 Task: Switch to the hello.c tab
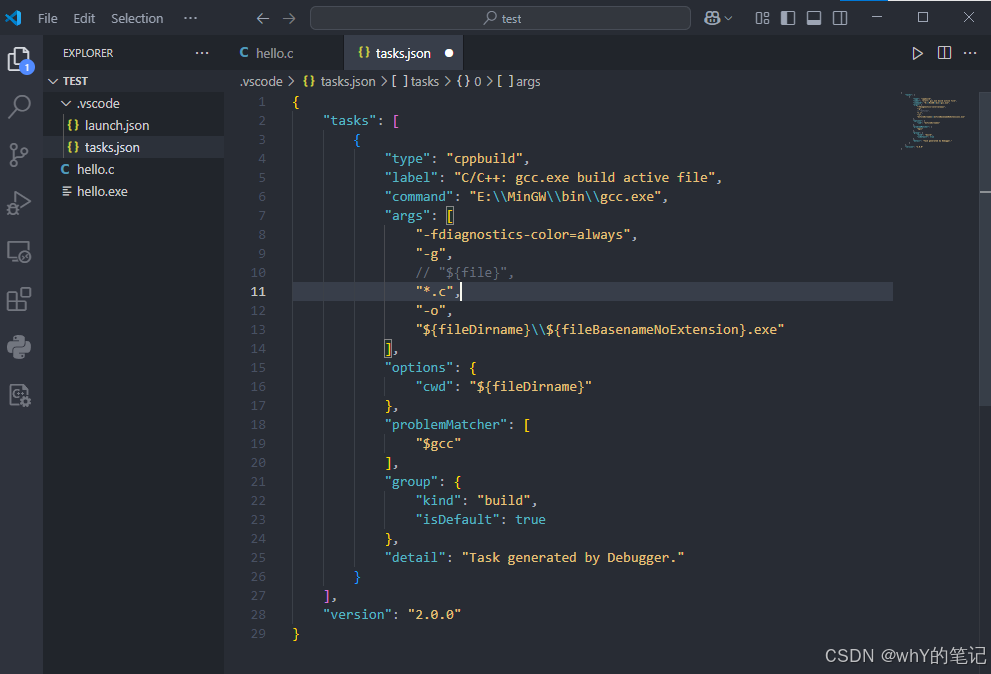274,53
